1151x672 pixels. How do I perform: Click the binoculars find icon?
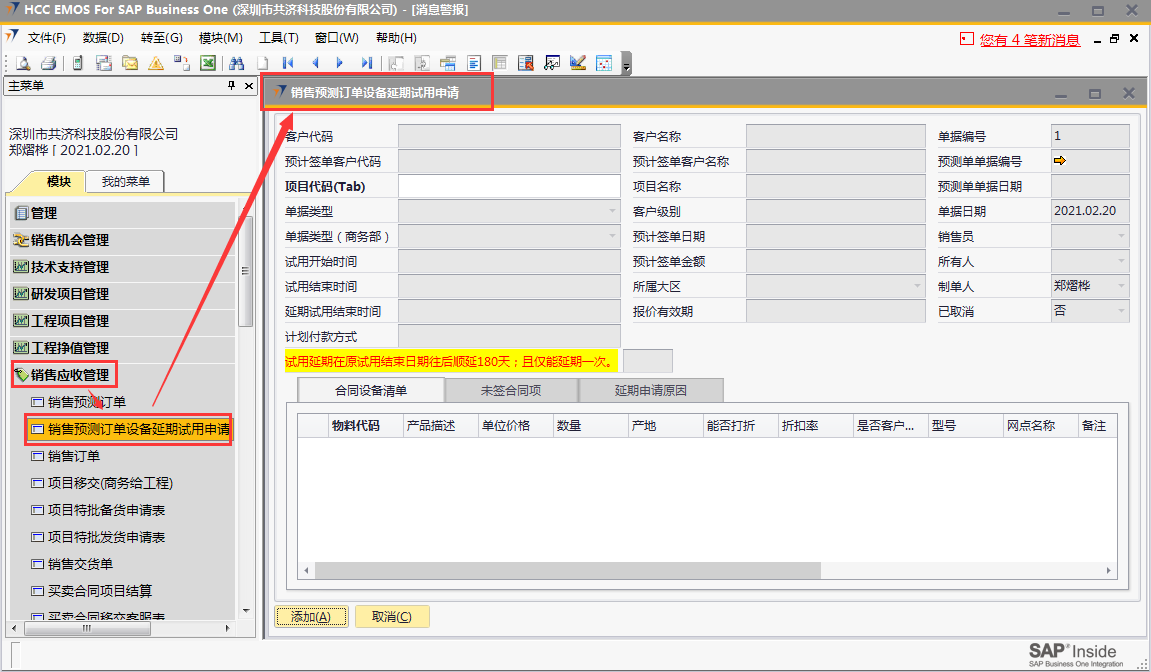tap(237, 63)
